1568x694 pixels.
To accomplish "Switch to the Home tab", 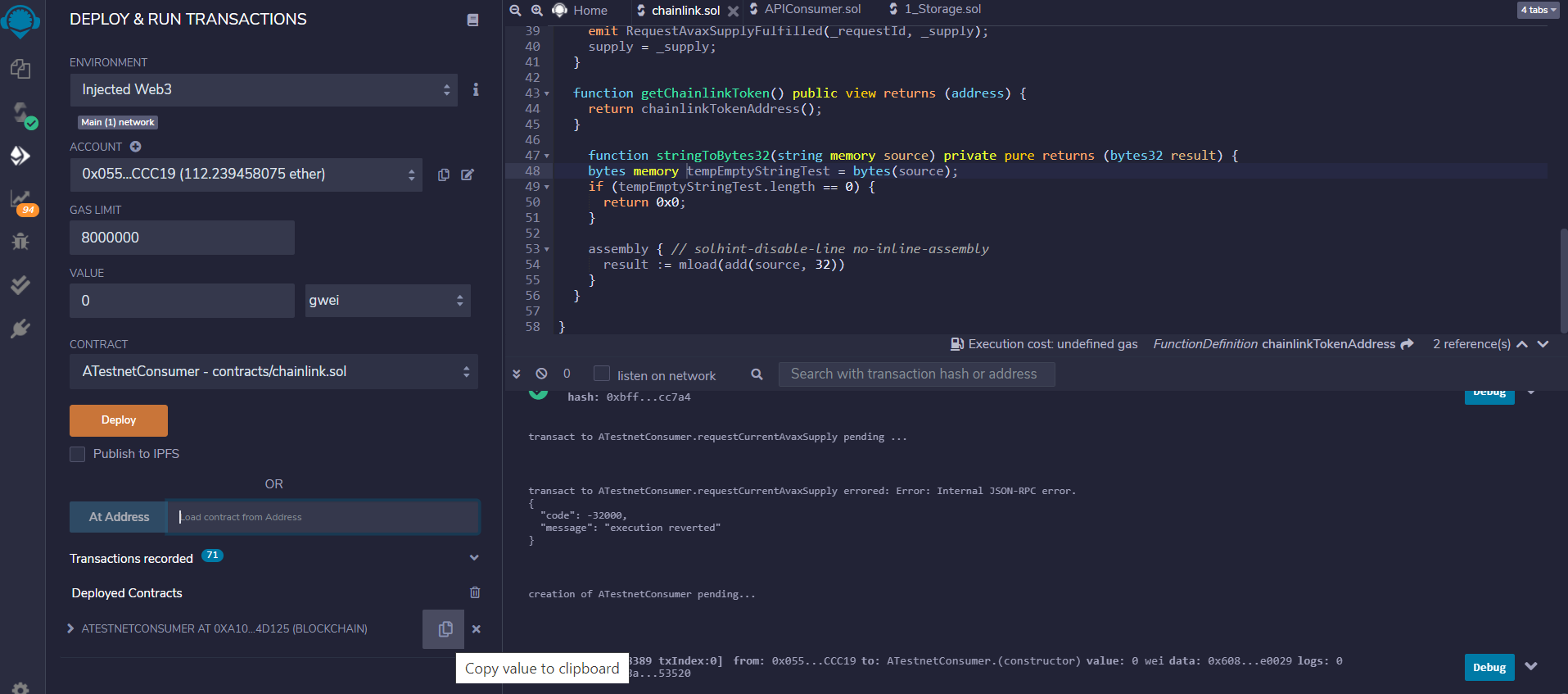I will [581, 10].
